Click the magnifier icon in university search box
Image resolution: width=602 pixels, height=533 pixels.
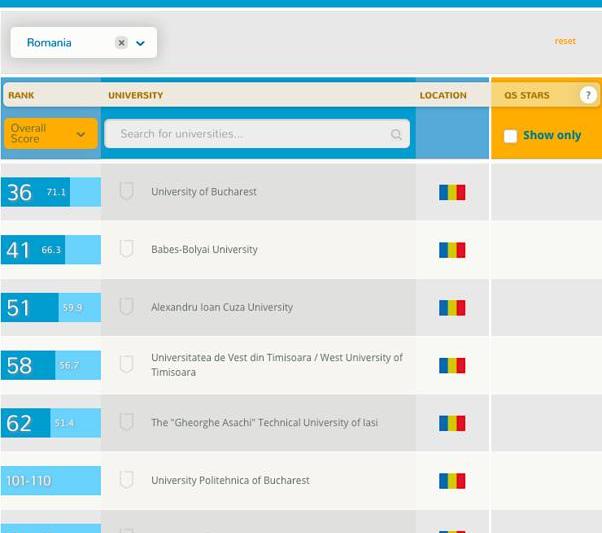click(x=396, y=134)
